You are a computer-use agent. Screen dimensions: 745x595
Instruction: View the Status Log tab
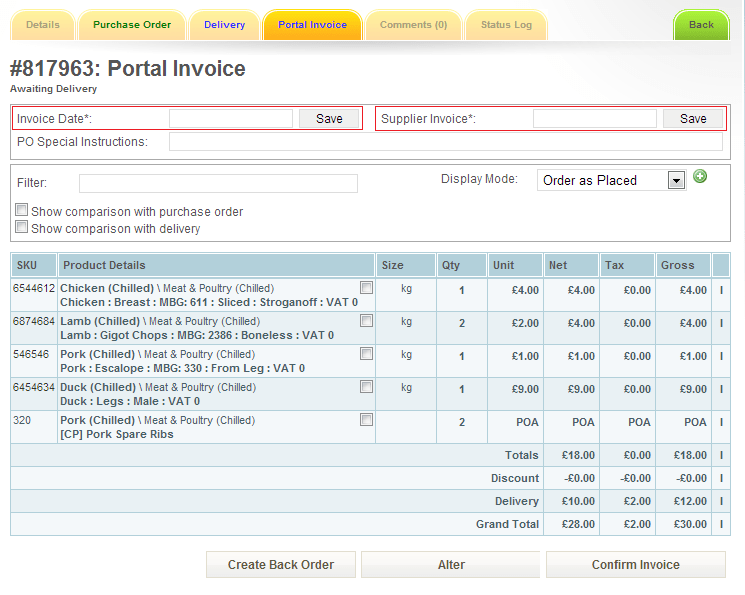506,25
